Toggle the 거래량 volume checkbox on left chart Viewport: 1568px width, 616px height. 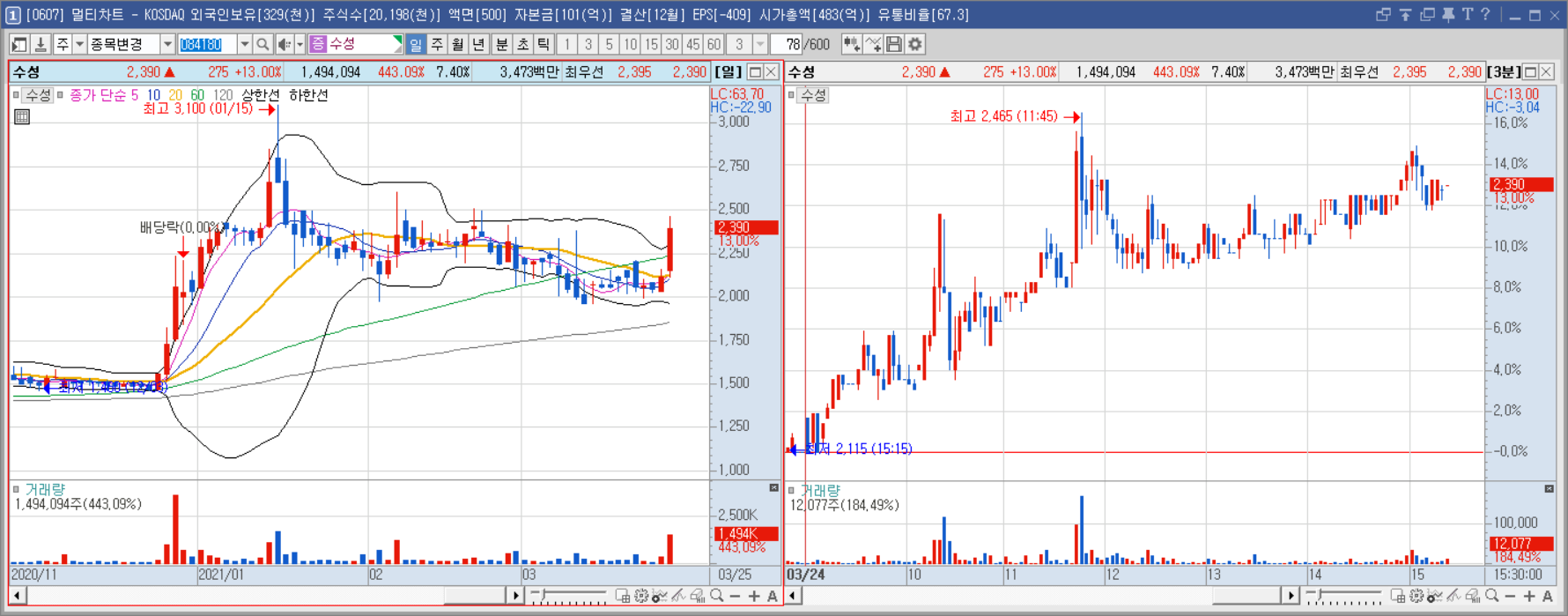(16, 489)
